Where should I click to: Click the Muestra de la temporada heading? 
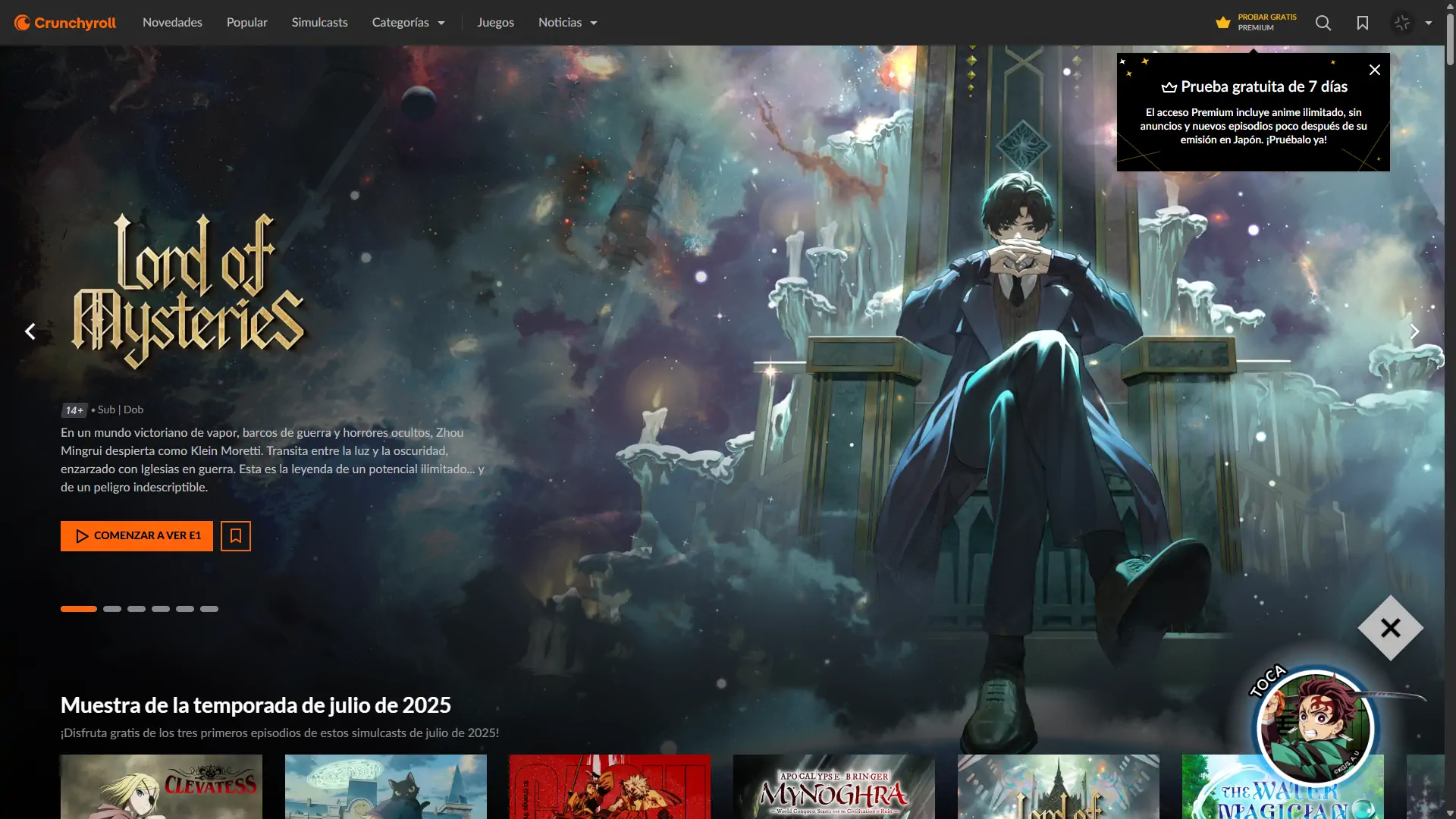pyautogui.click(x=256, y=705)
